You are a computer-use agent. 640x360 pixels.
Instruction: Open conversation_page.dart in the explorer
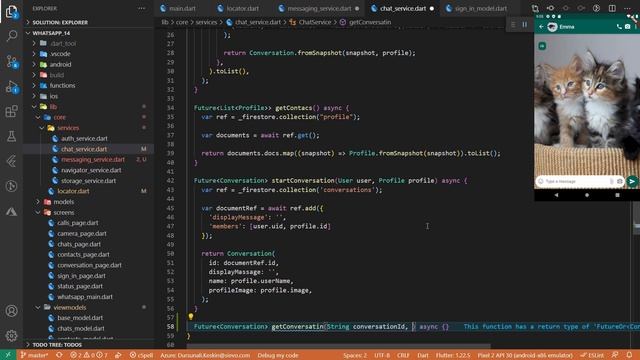89,265
